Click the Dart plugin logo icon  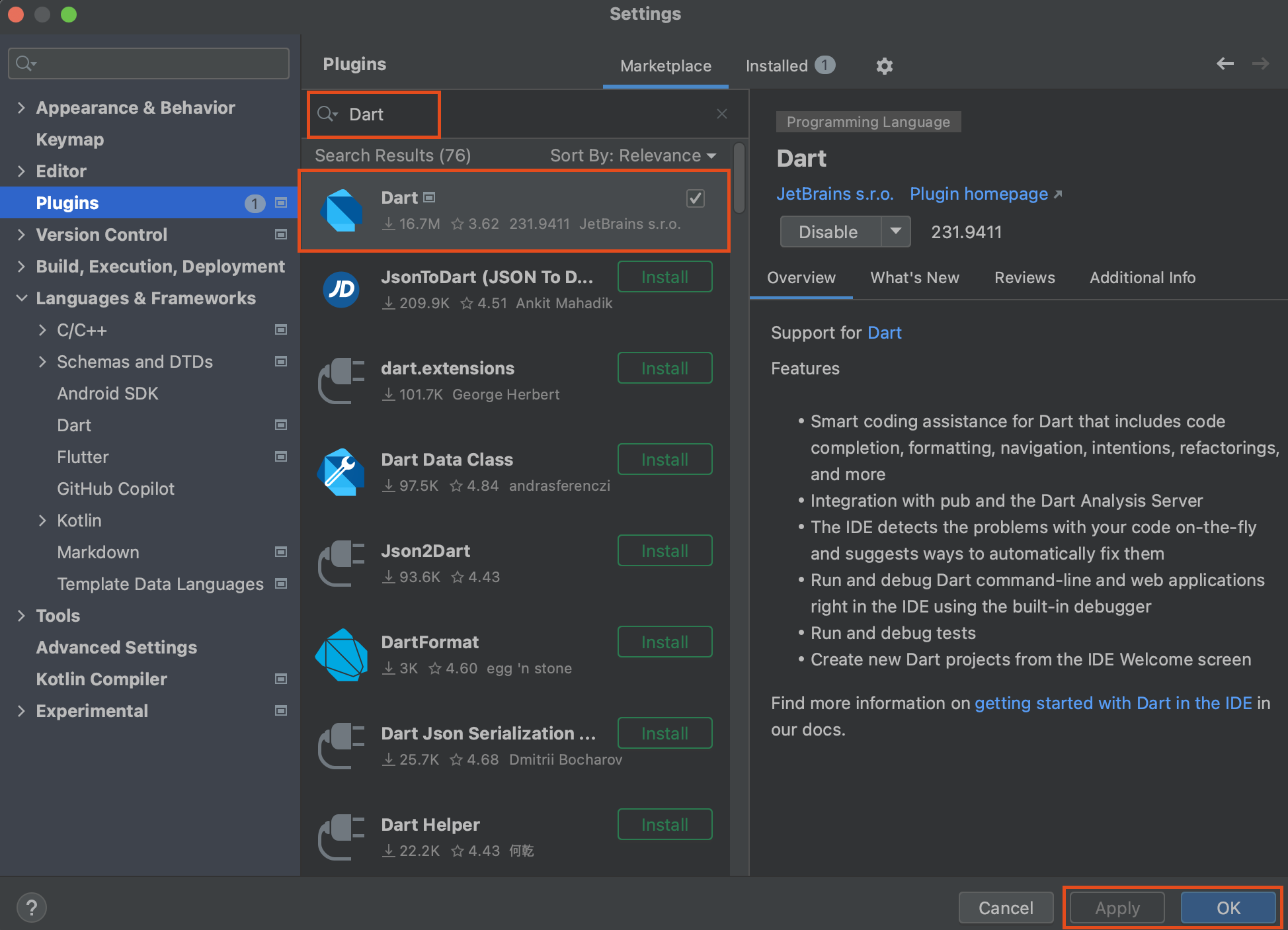[341, 210]
